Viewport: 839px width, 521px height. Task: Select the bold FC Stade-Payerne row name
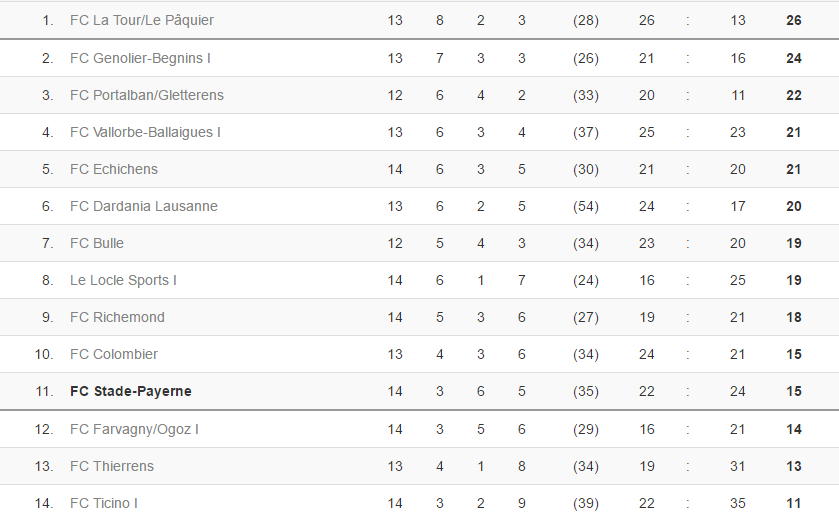[x=130, y=391]
